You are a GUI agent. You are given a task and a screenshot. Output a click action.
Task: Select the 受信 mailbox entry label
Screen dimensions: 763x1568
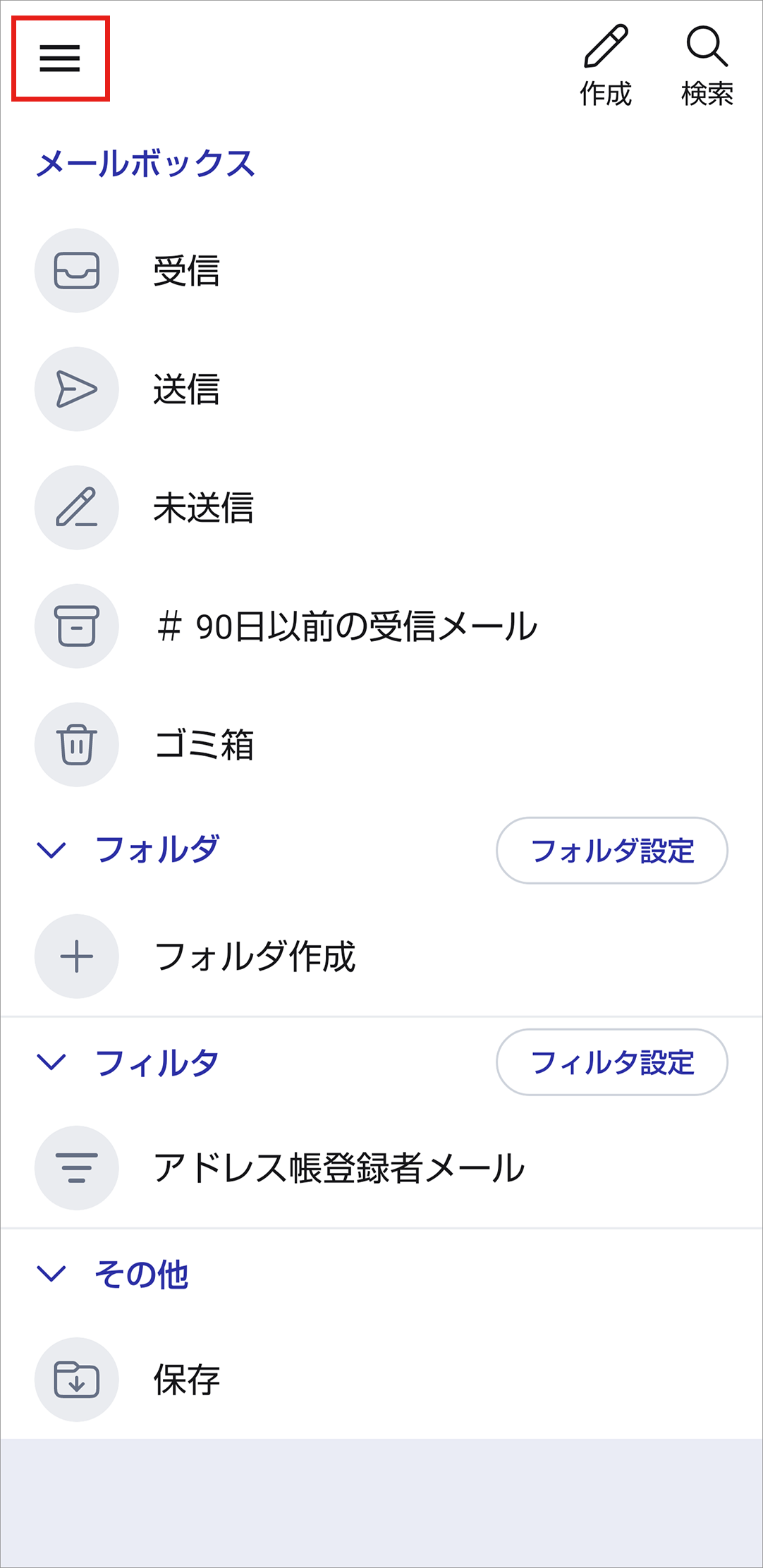[x=187, y=271]
